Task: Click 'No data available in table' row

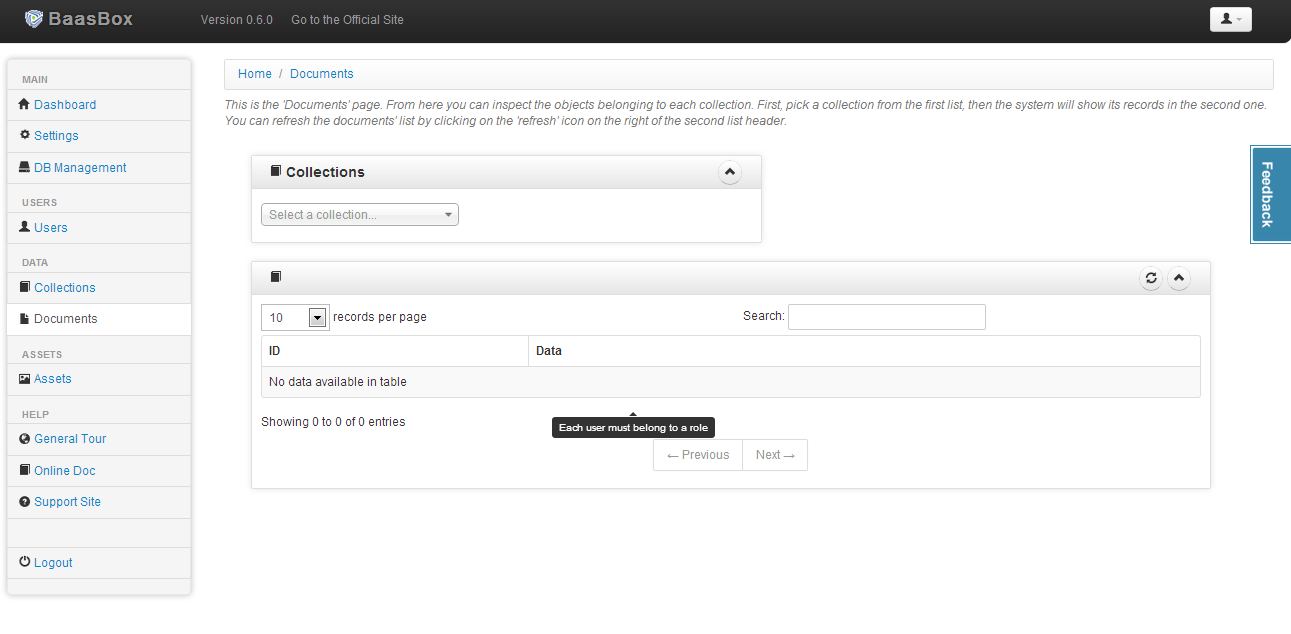Action: click(x=731, y=382)
